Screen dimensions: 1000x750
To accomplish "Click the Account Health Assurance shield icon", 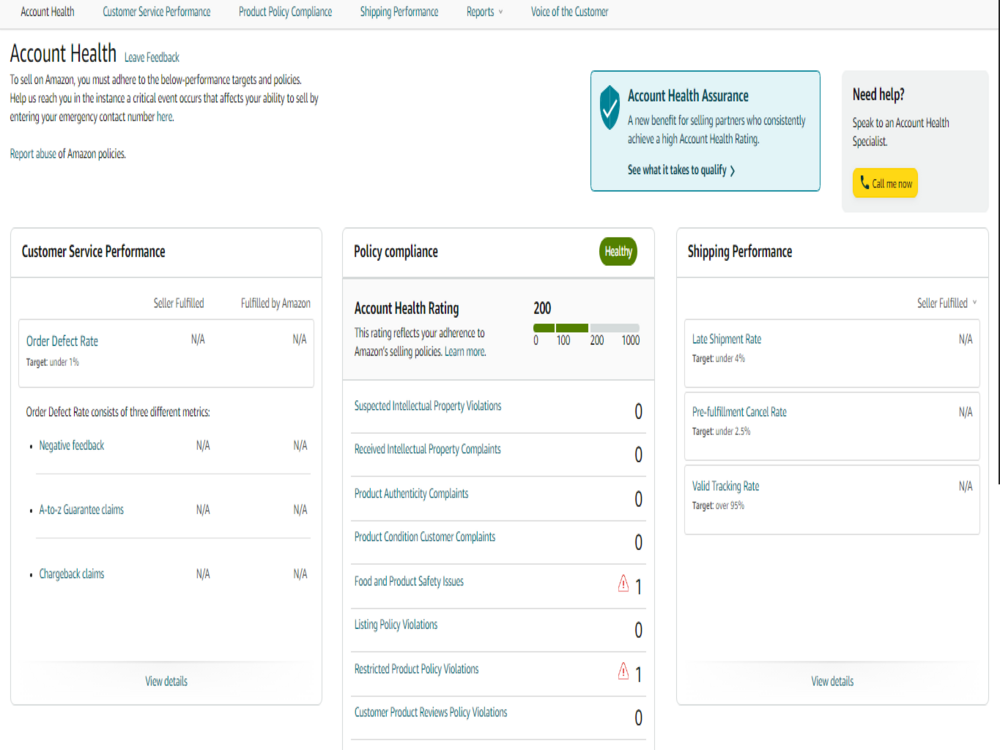I will point(610,107).
